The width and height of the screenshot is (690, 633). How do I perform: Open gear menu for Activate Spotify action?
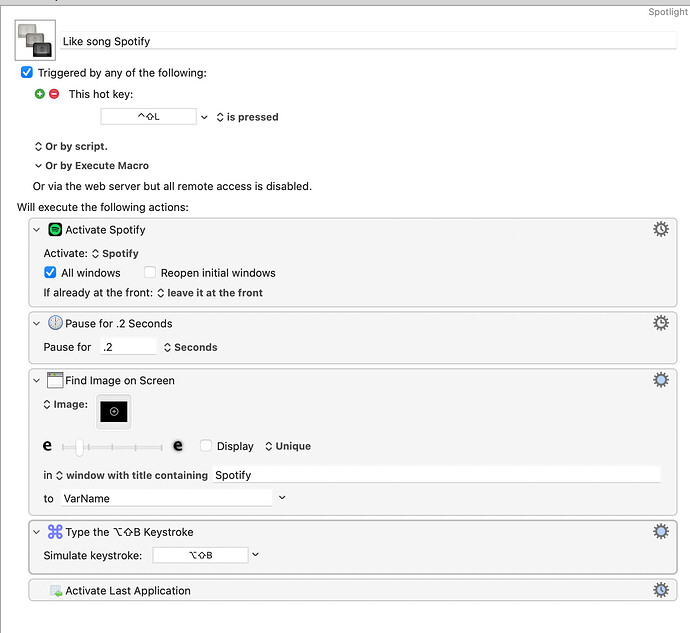click(x=661, y=229)
